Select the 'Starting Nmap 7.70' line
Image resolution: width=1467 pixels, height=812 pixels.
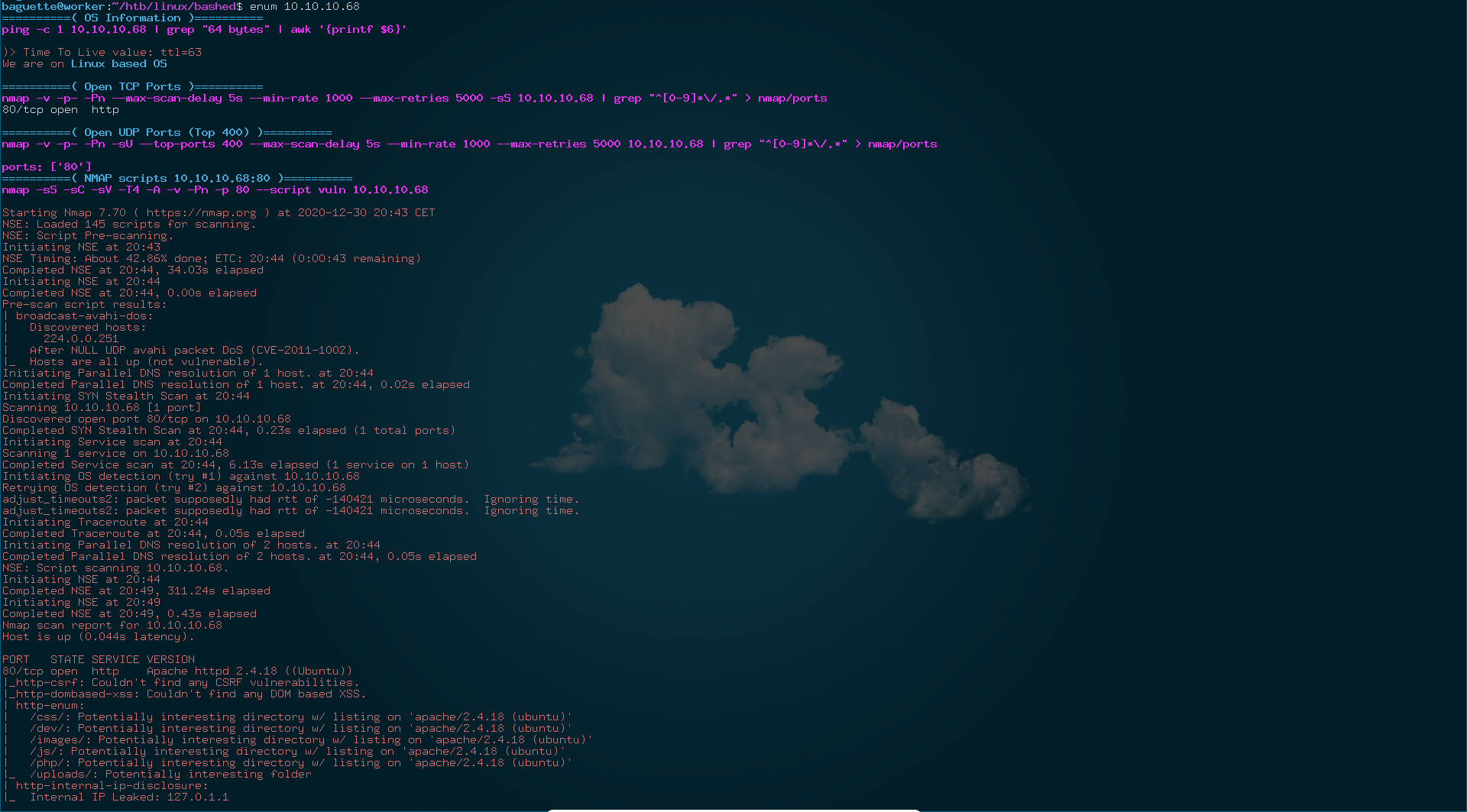(x=219, y=212)
